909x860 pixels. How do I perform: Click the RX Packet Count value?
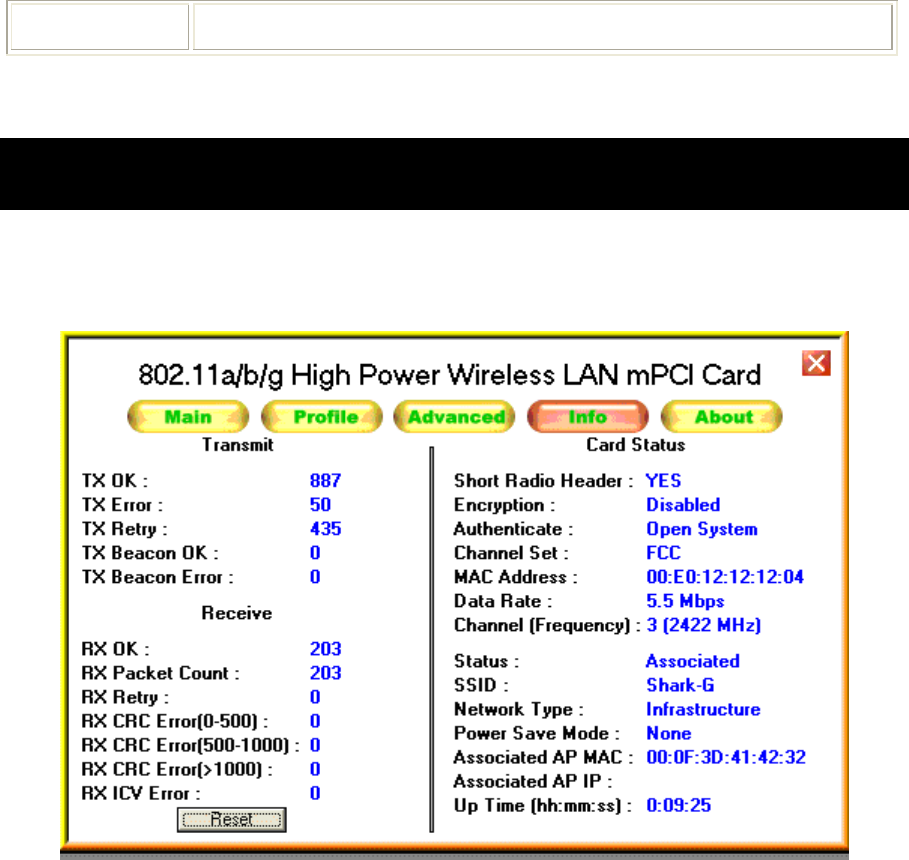325,673
